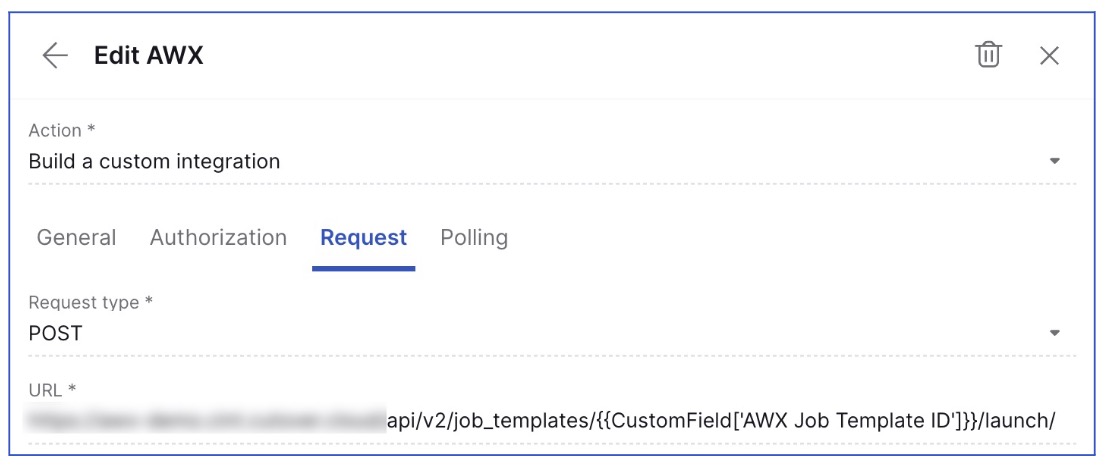Click the 'Request type *' field label
1110x466 pixels.
tap(90, 303)
